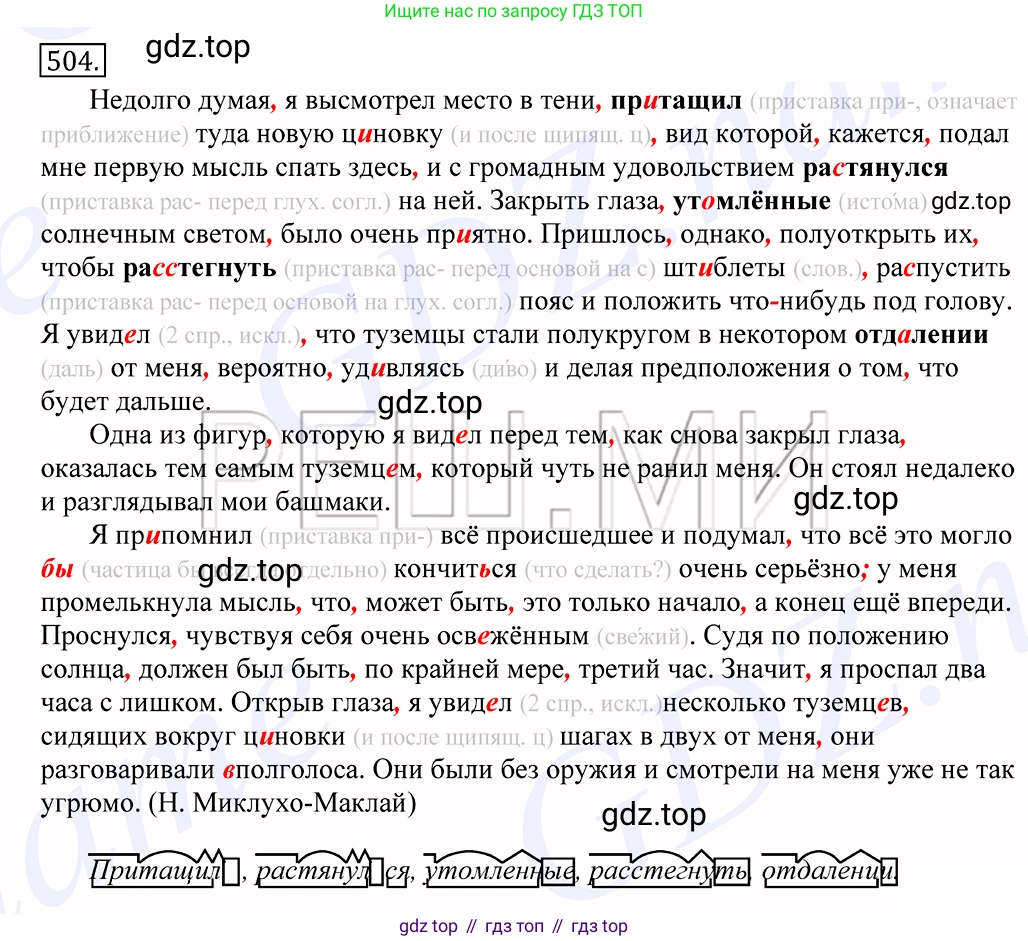
Task: Click the exercise number 504 label
Action: 68,60
